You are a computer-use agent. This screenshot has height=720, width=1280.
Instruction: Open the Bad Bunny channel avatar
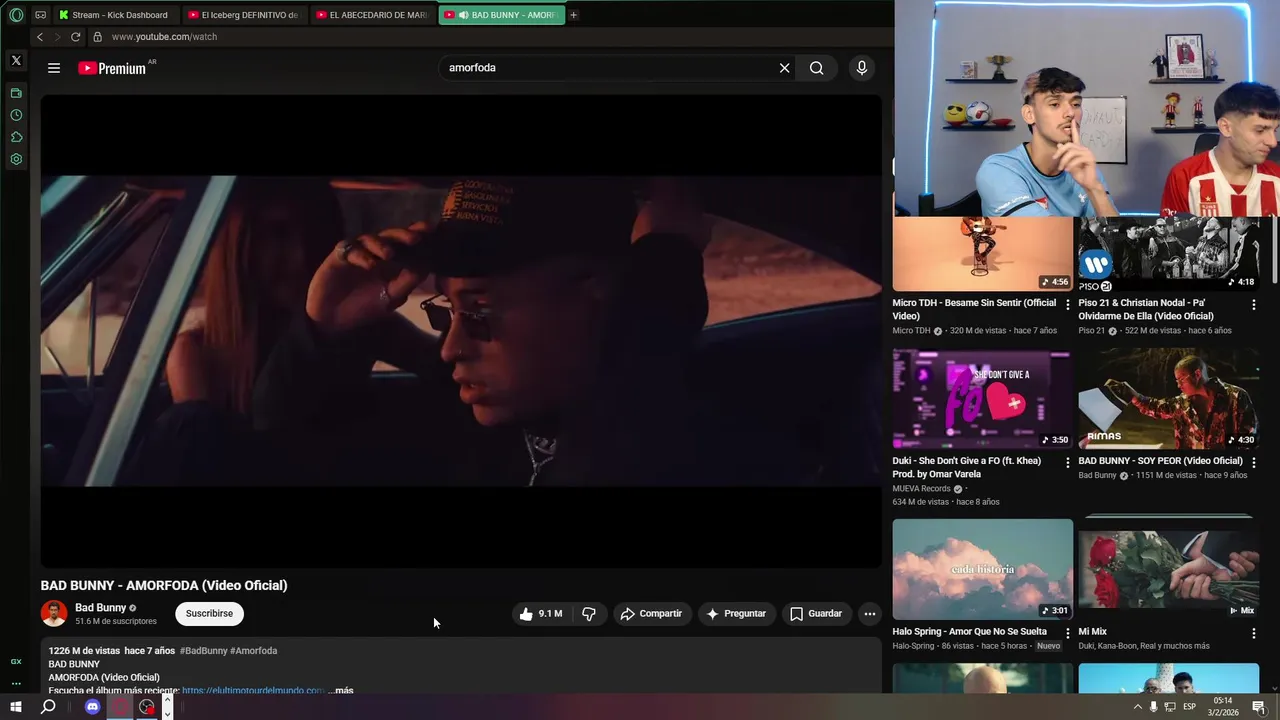54,613
